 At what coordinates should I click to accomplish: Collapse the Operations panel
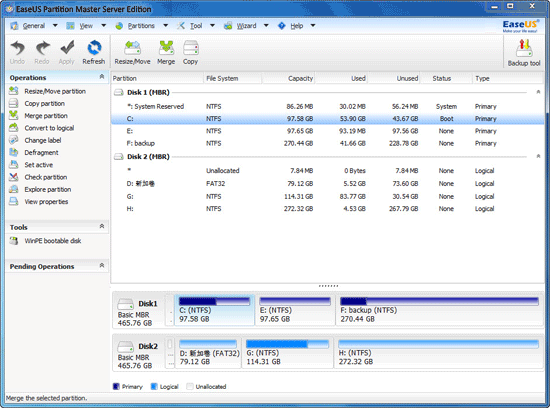pos(102,77)
